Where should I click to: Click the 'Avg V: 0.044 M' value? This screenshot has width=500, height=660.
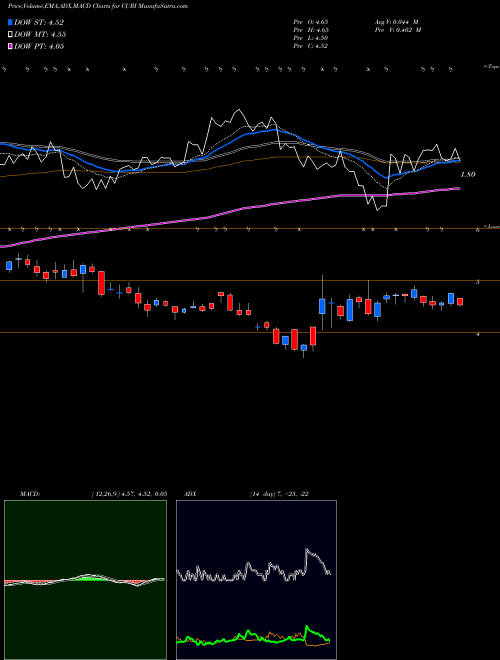click(396, 21)
